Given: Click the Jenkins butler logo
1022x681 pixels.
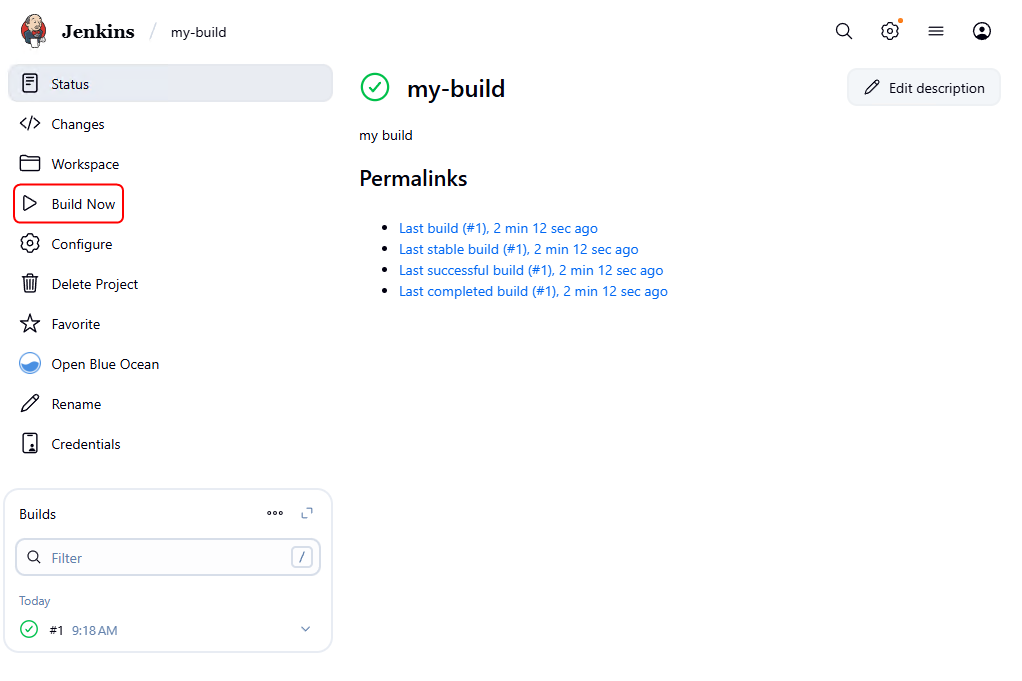Looking at the screenshot, I should click(x=33, y=30).
